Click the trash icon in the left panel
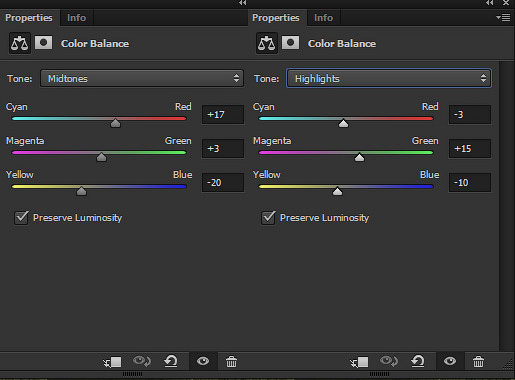 click(231, 362)
